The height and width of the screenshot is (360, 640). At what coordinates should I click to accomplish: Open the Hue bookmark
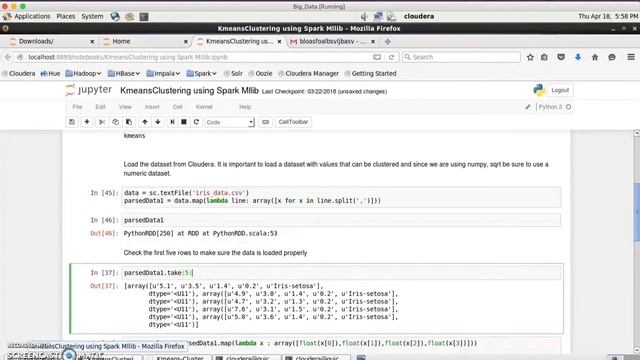point(50,73)
